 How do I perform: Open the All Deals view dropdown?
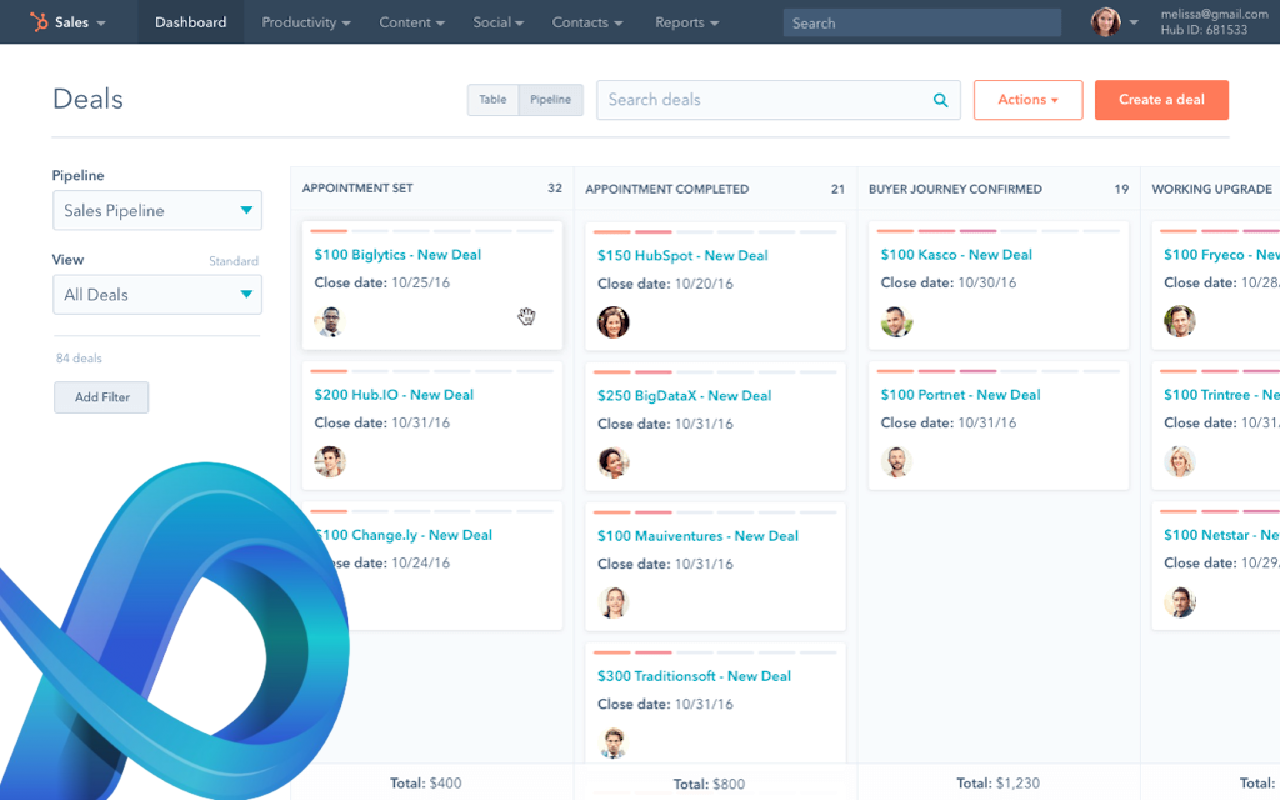pyautogui.click(x=157, y=295)
